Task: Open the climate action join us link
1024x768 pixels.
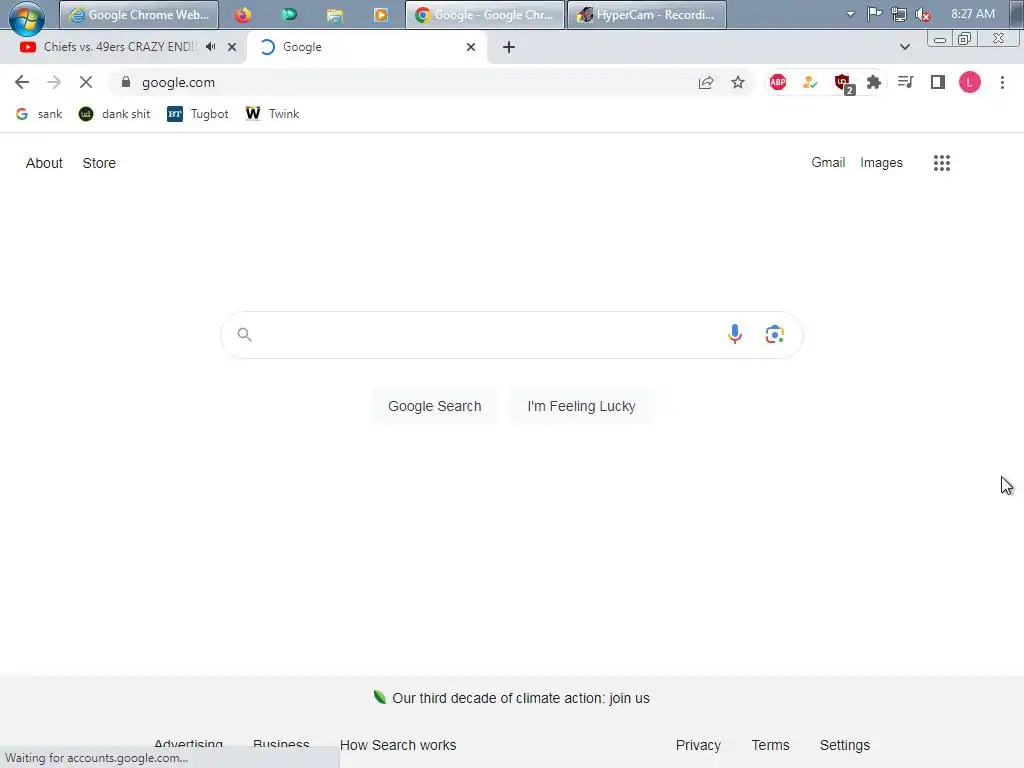Action: click(x=521, y=698)
